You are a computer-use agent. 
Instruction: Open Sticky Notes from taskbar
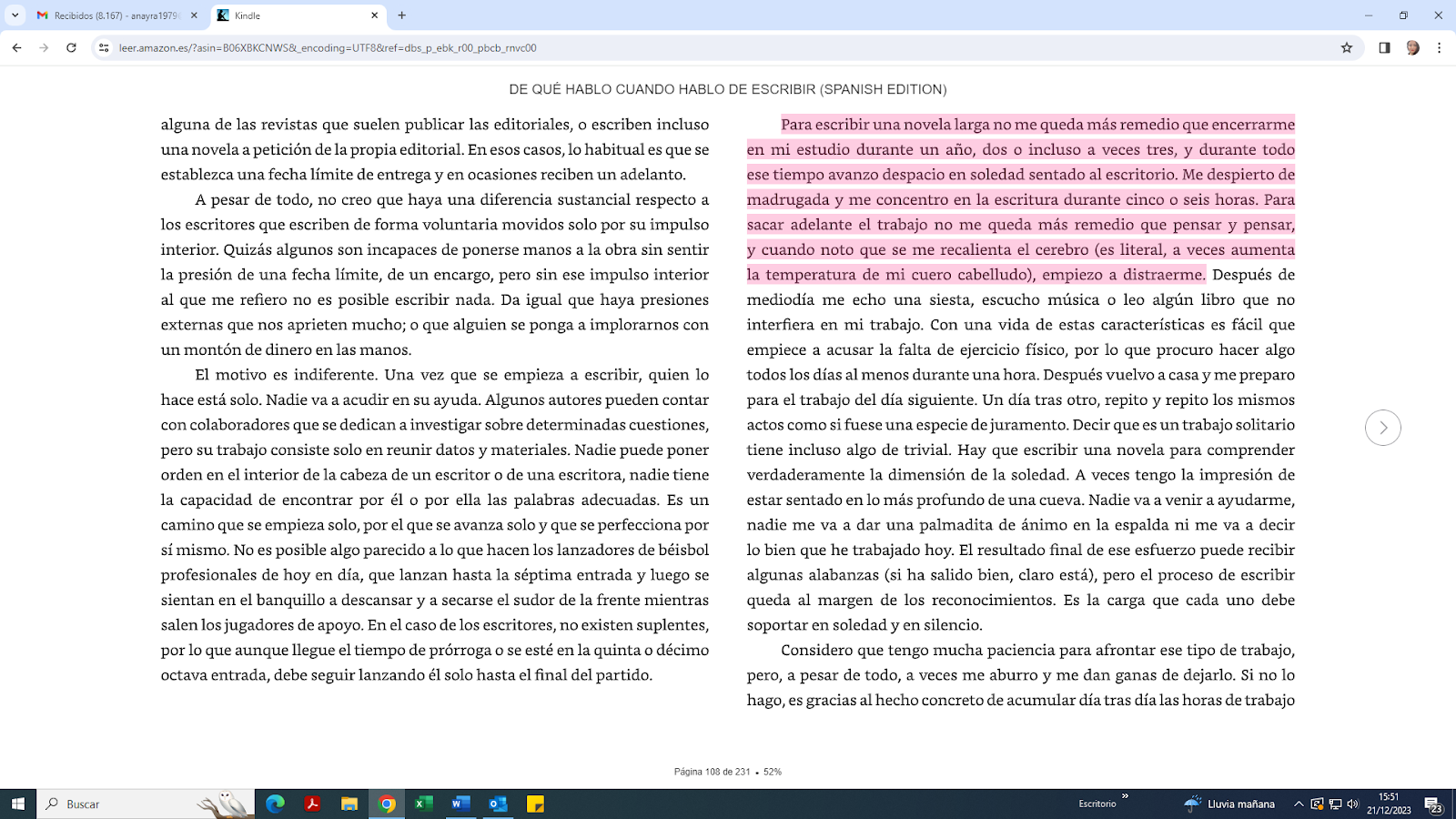tap(535, 804)
